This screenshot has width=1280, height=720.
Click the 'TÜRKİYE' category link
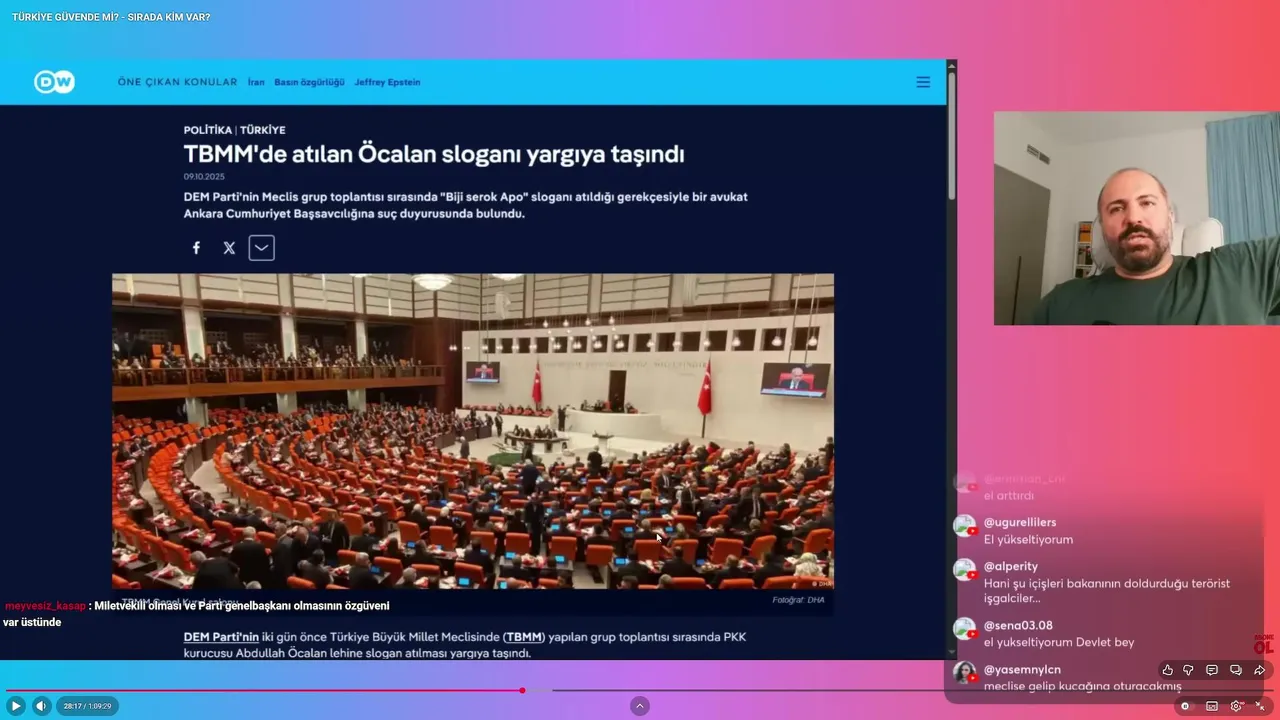point(263,130)
